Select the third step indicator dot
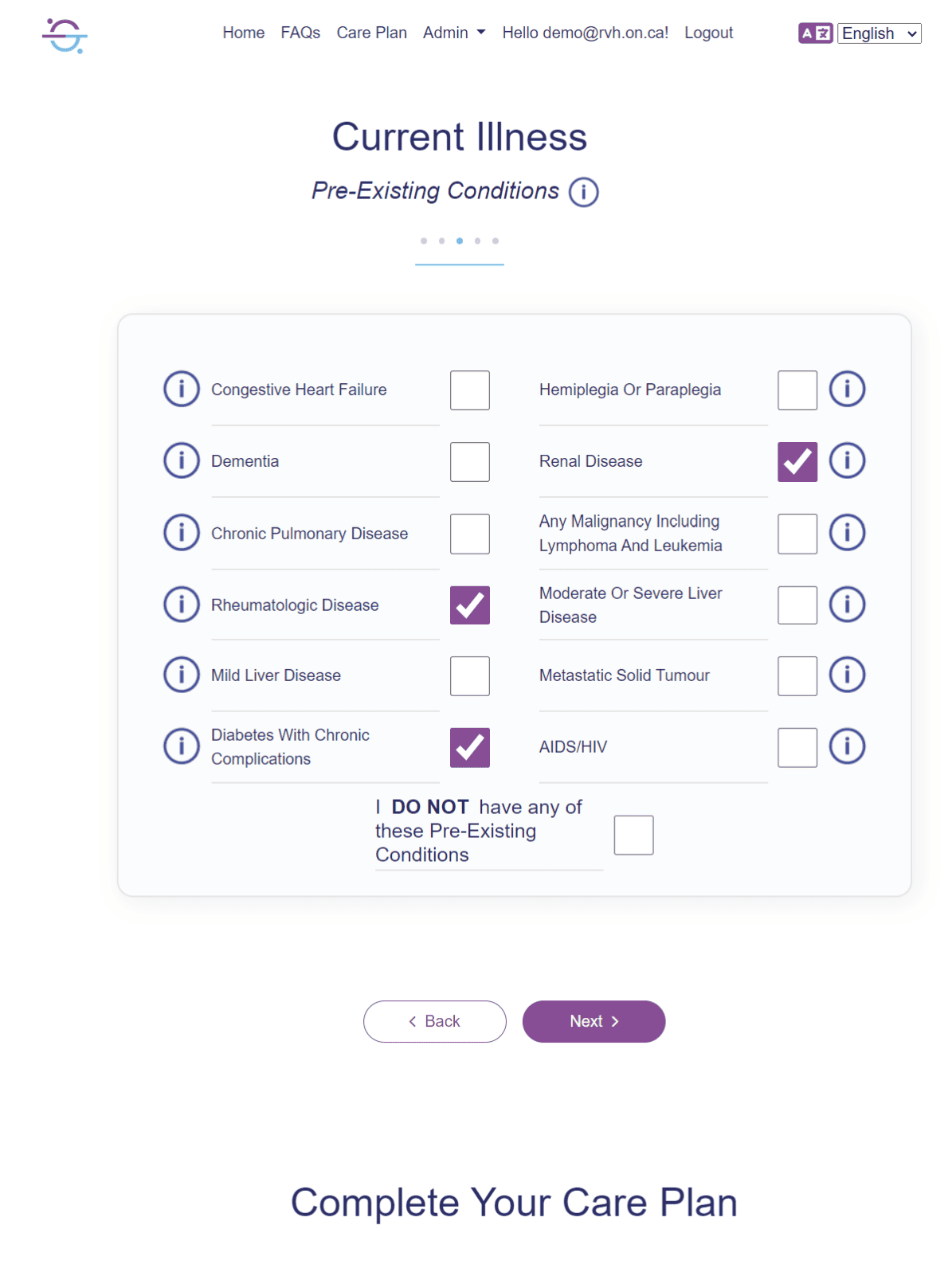The image size is (952, 1280). (459, 241)
